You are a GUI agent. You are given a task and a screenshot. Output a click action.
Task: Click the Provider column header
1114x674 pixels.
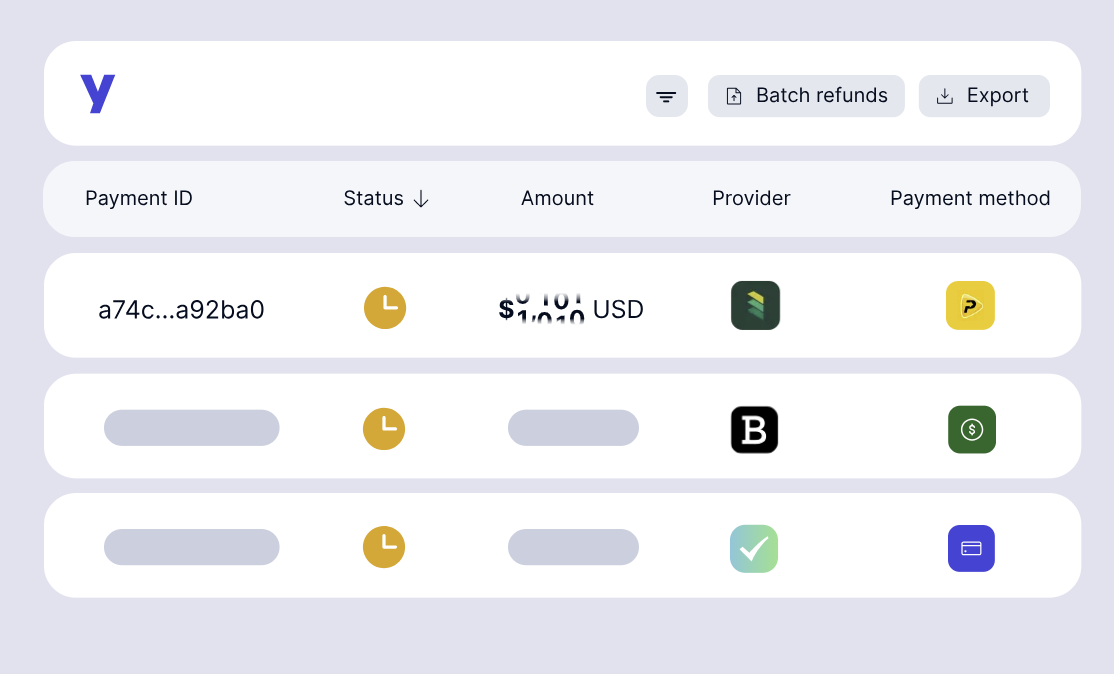751,199
